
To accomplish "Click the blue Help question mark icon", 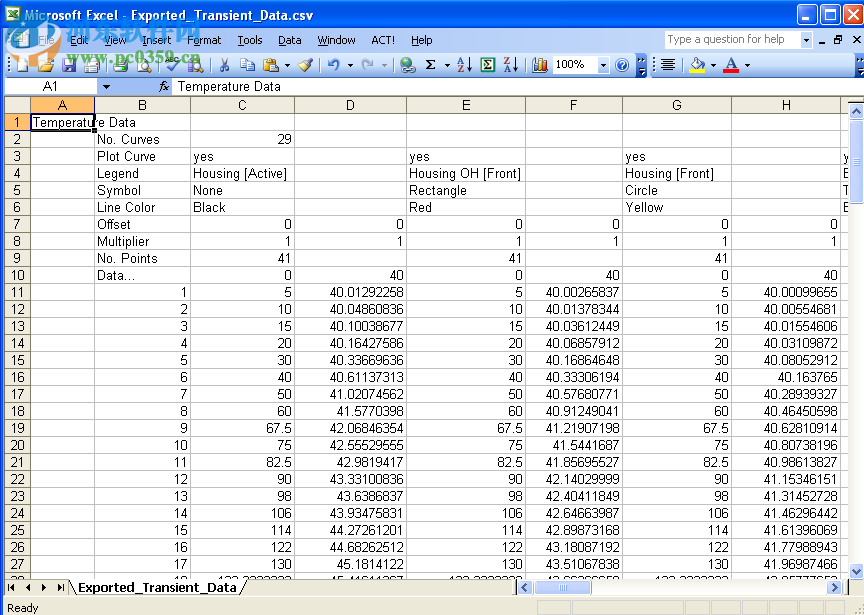I will coord(622,65).
